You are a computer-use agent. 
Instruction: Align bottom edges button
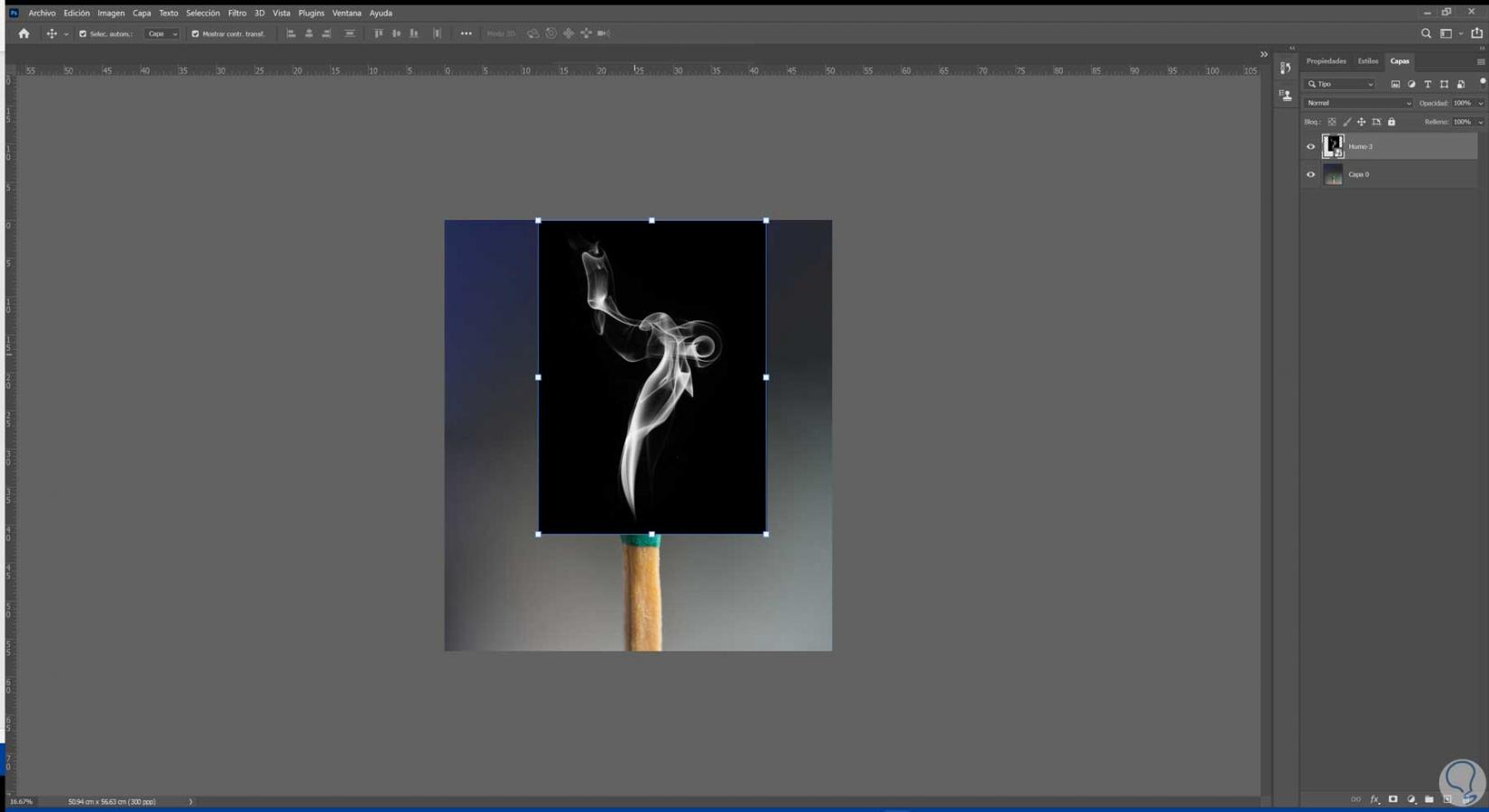(x=414, y=33)
